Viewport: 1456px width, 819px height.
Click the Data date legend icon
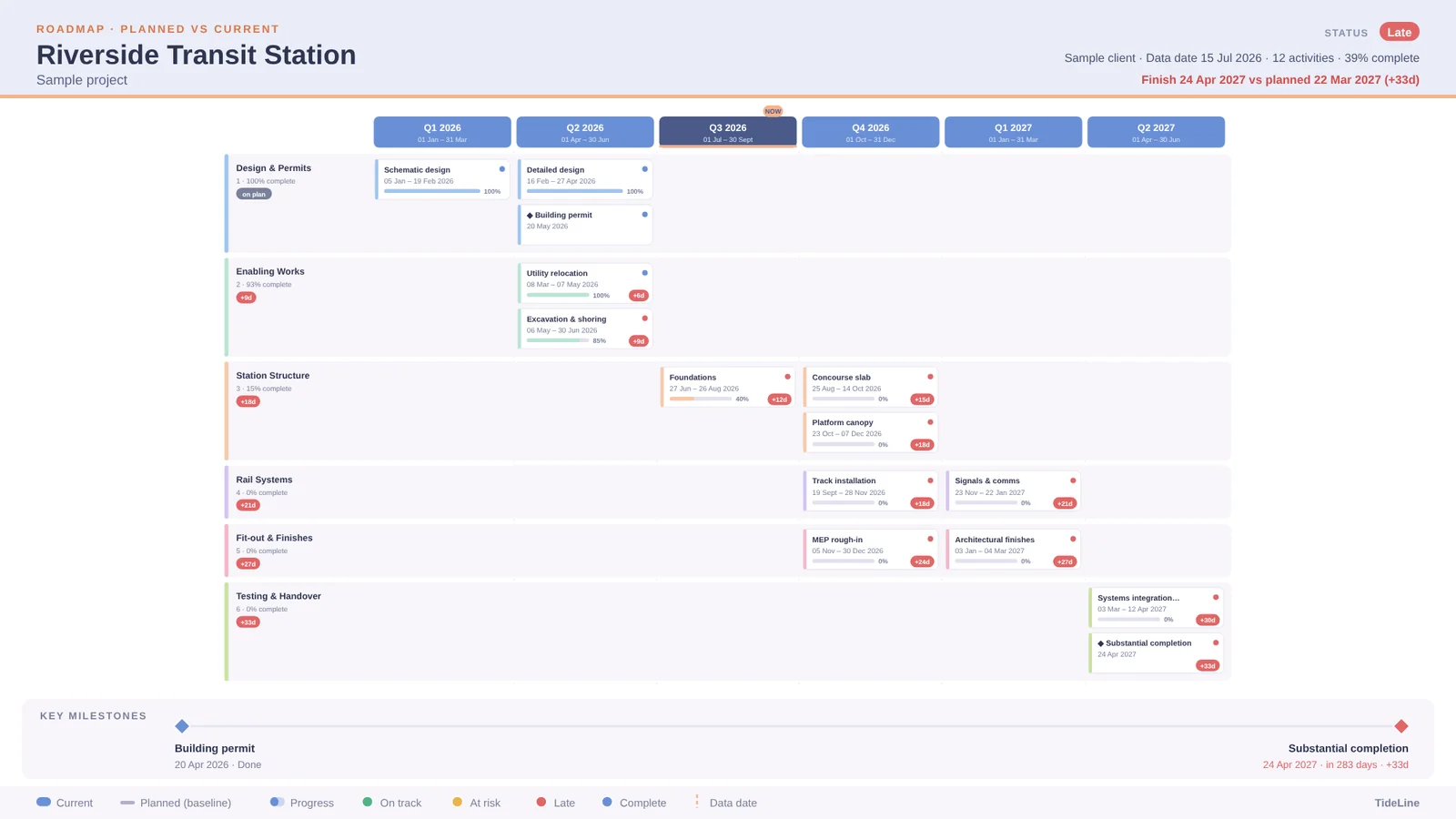697,802
